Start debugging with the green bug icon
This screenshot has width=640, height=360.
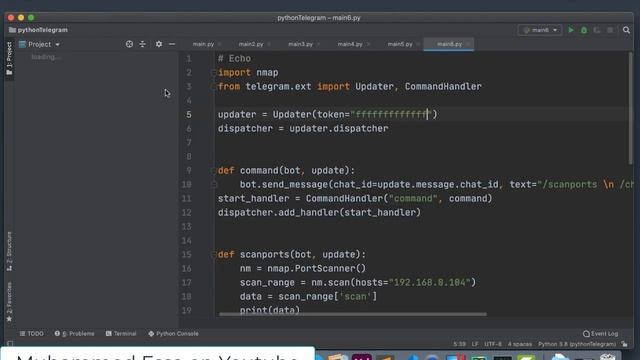coord(584,30)
